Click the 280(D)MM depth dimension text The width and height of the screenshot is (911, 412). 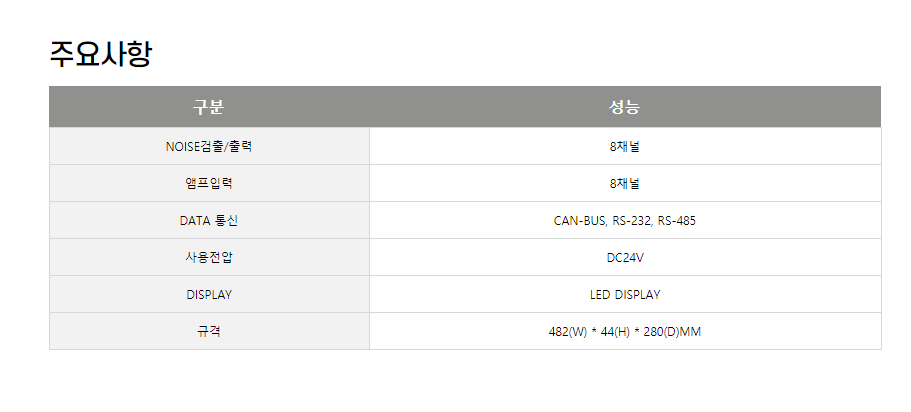tap(672, 332)
